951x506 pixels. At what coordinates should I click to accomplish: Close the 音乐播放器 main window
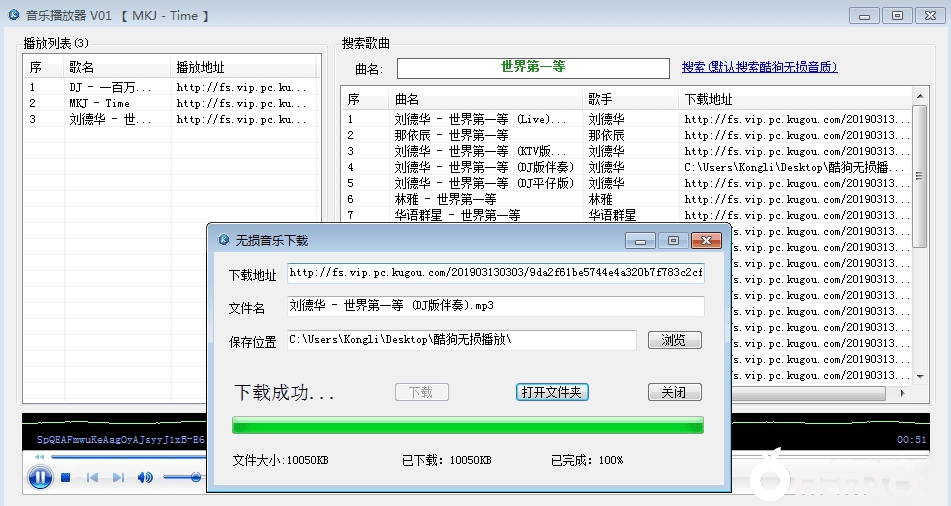pos(930,16)
